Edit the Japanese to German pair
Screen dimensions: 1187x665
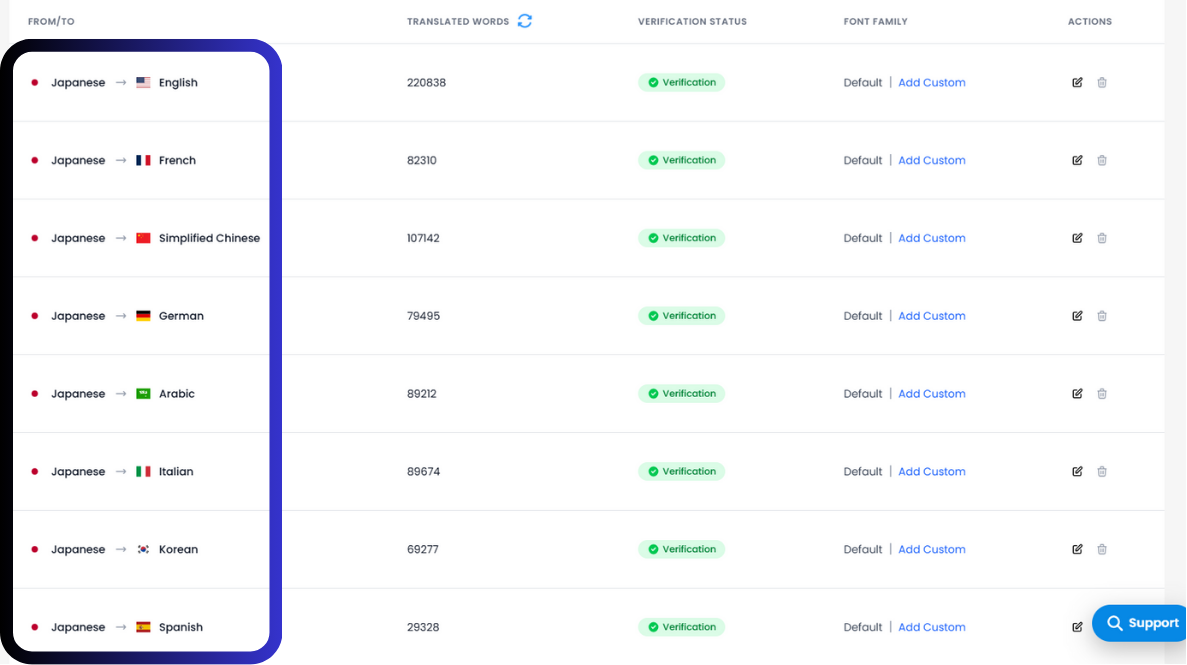[x=1077, y=316]
